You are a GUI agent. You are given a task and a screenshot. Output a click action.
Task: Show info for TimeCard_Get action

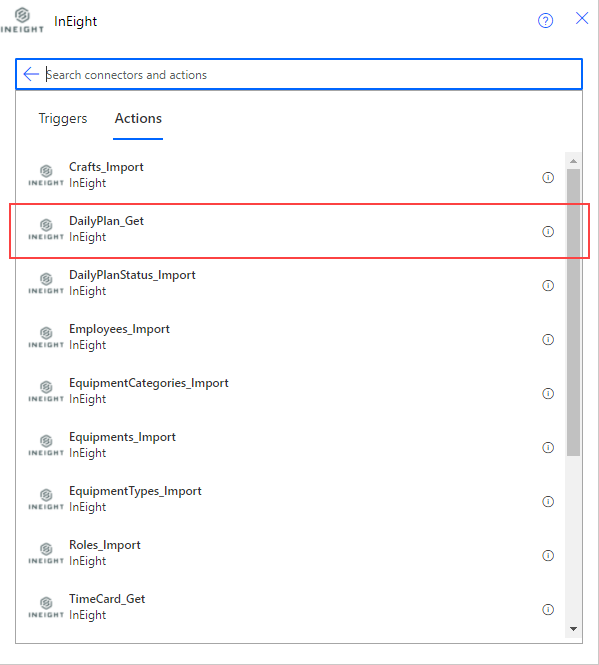548,609
